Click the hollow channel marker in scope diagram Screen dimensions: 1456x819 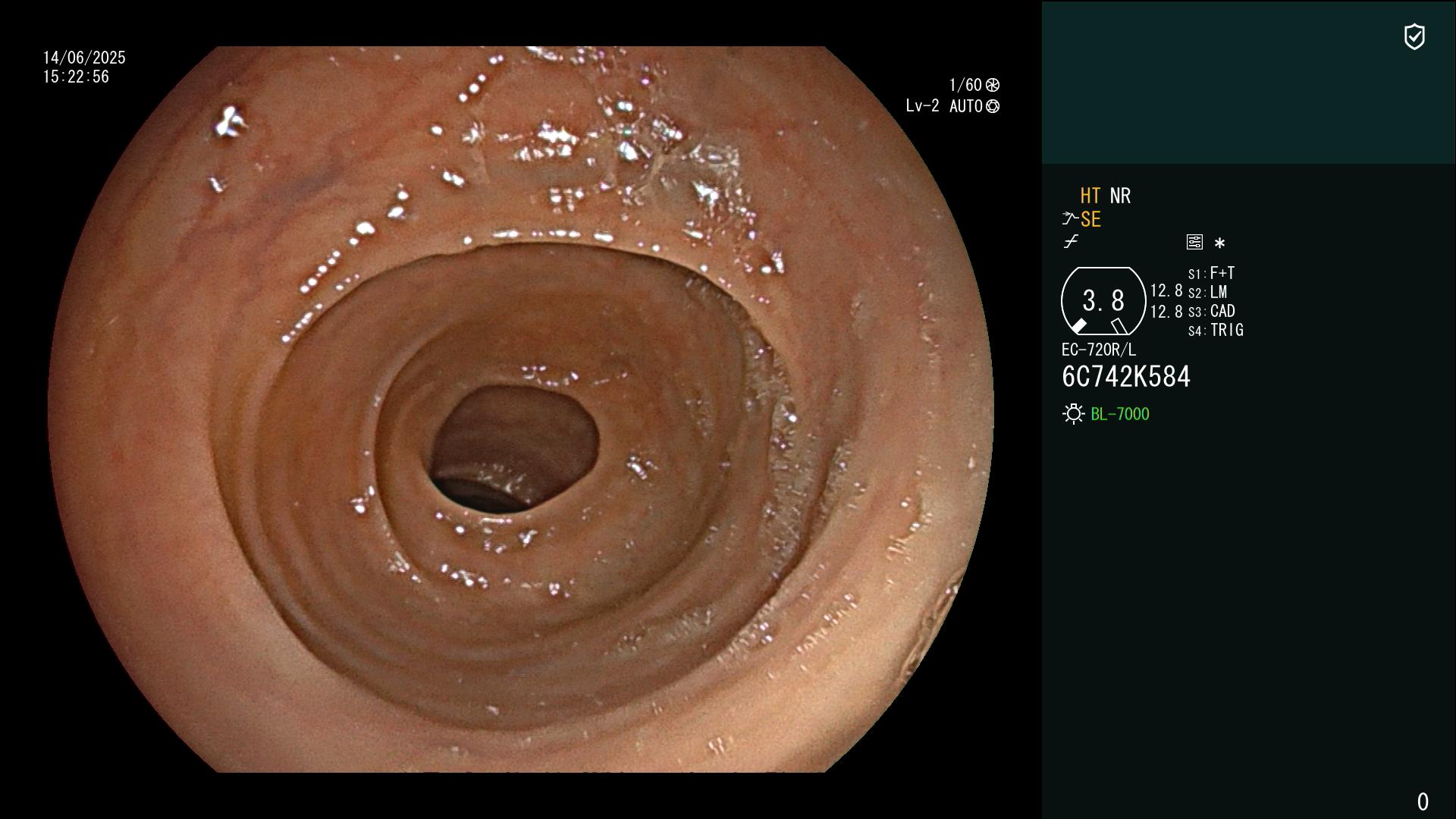point(1119,326)
